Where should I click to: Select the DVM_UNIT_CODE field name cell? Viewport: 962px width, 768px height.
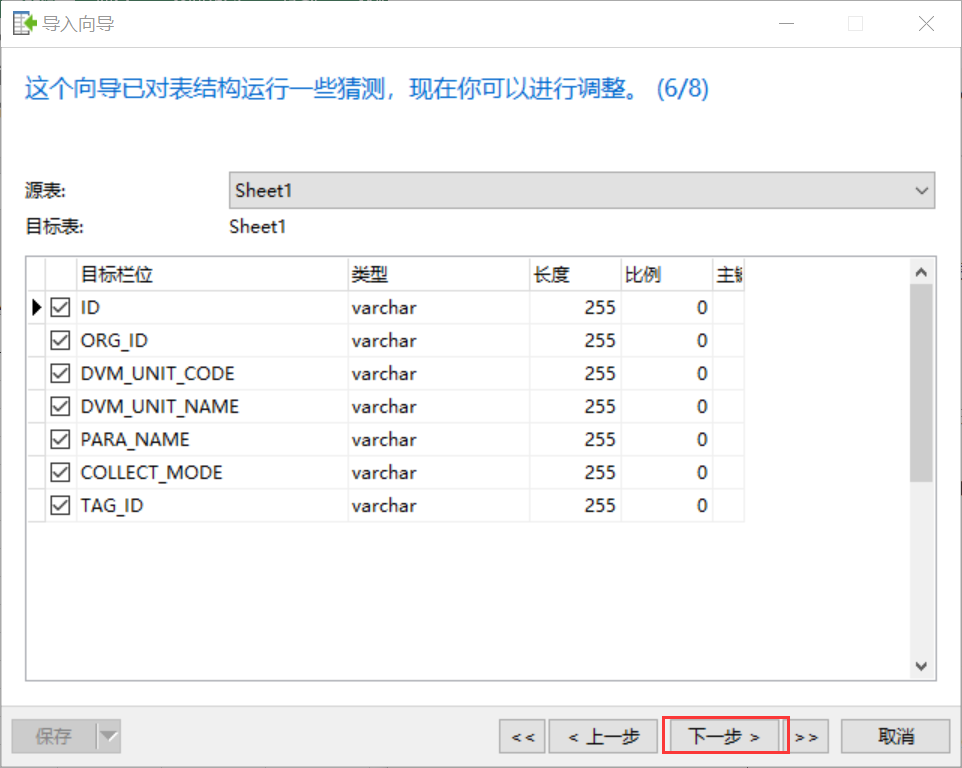pos(212,373)
